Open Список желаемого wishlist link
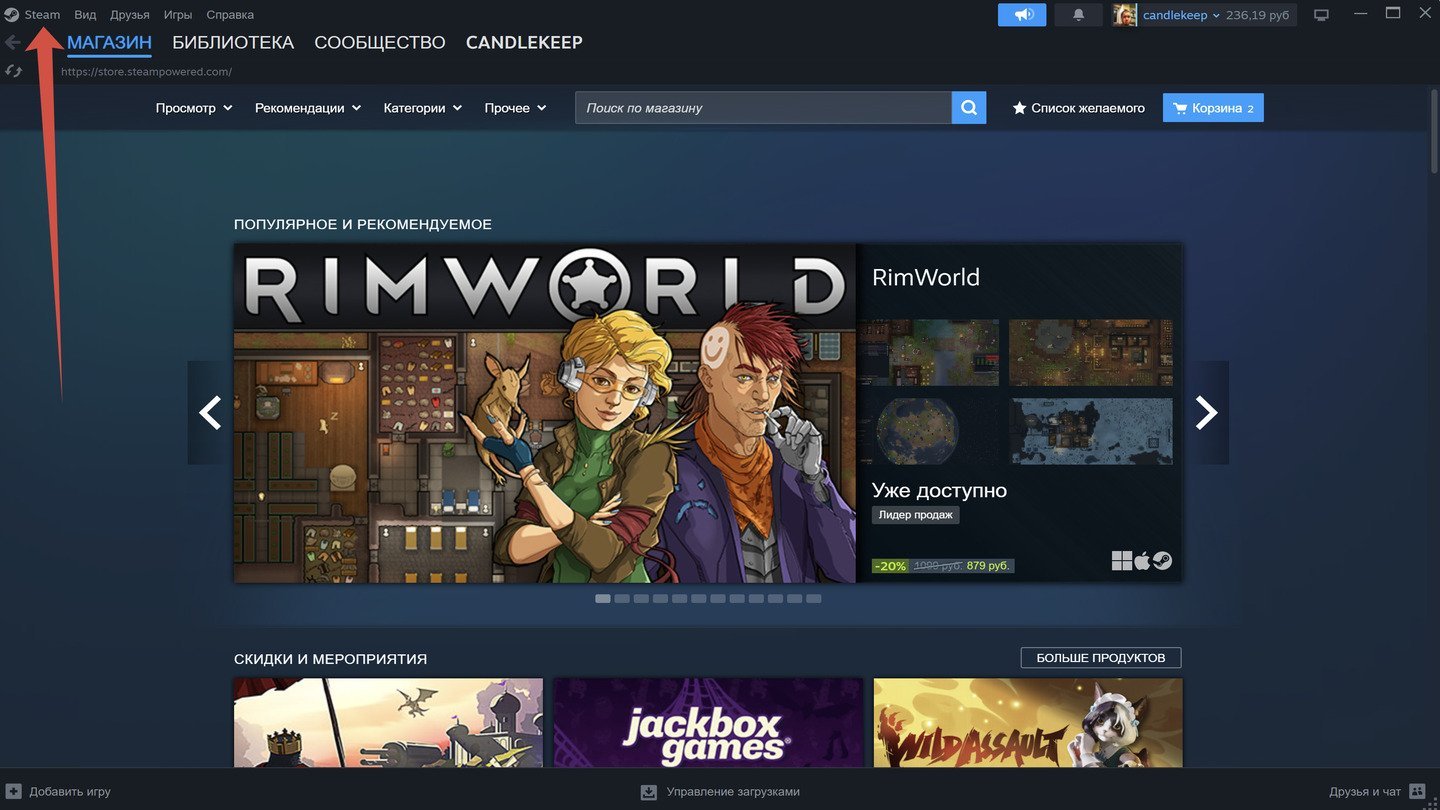Screen dimensions: 1440x810 pyautogui.click(x=1078, y=108)
